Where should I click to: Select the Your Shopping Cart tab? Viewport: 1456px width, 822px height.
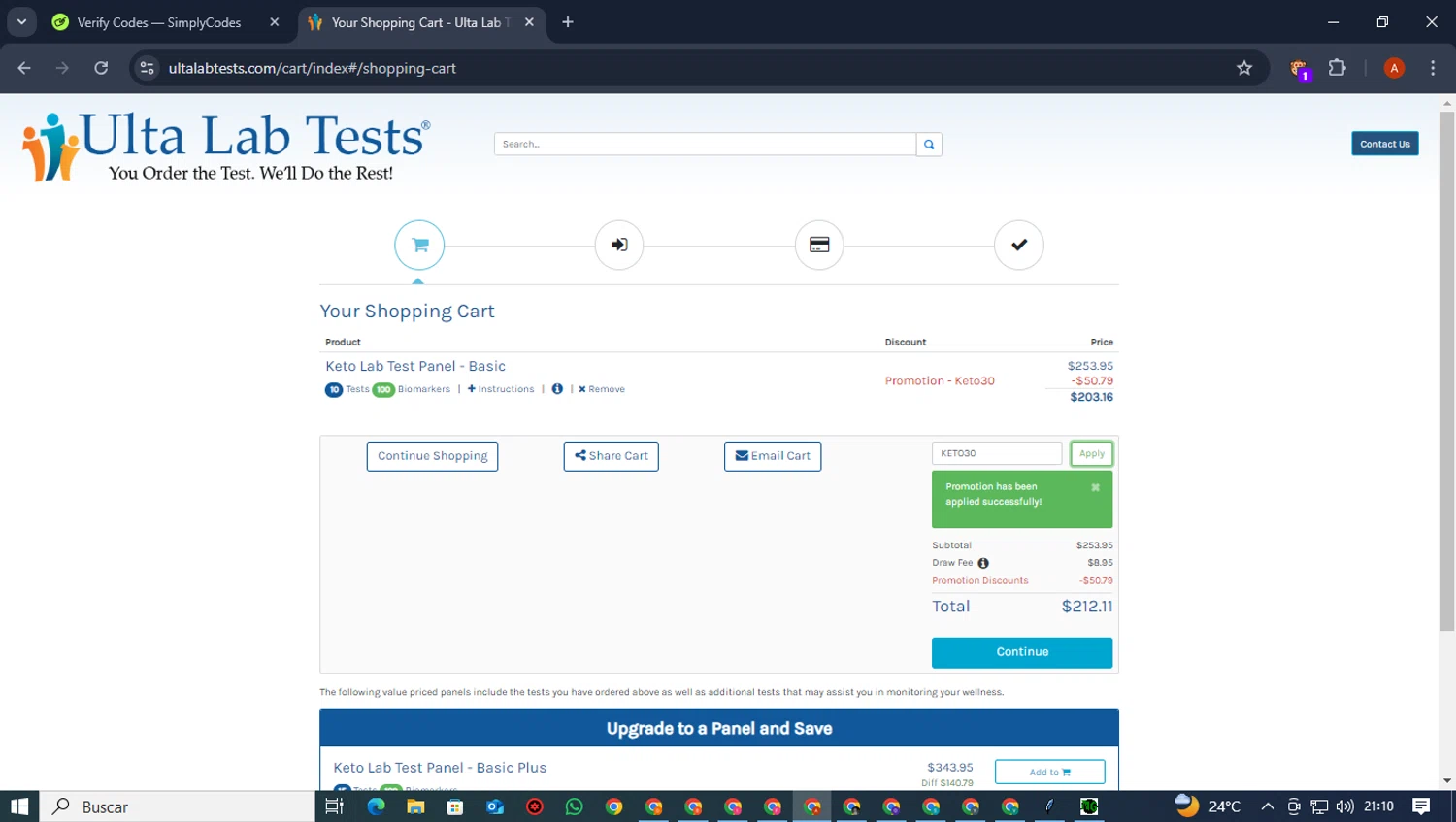(x=421, y=22)
